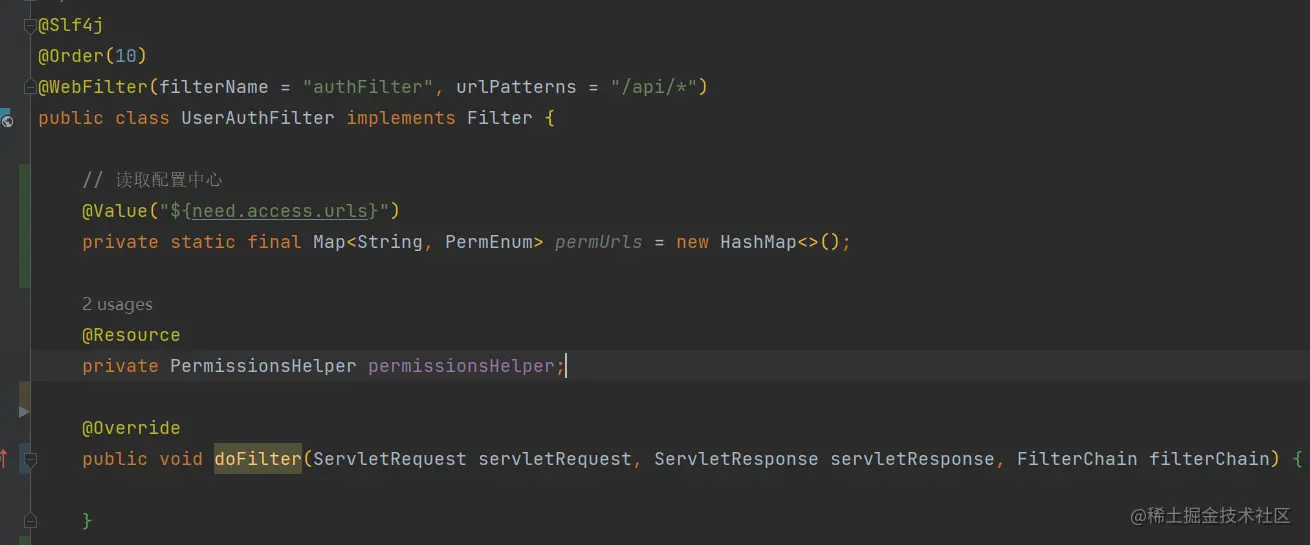The height and width of the screenshot is (545, 1310).
Task: Click the @Resource annotation
Action: pyautogui.click(x=131, y=335)
